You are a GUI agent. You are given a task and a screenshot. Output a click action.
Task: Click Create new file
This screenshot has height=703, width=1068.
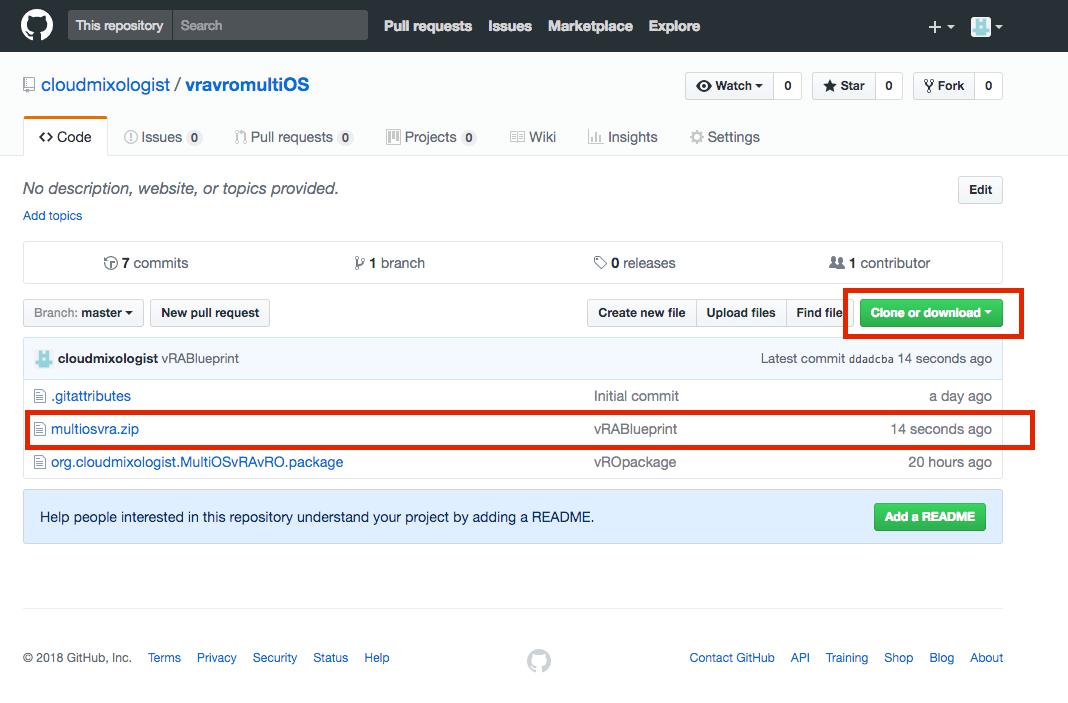click(642, 313)
